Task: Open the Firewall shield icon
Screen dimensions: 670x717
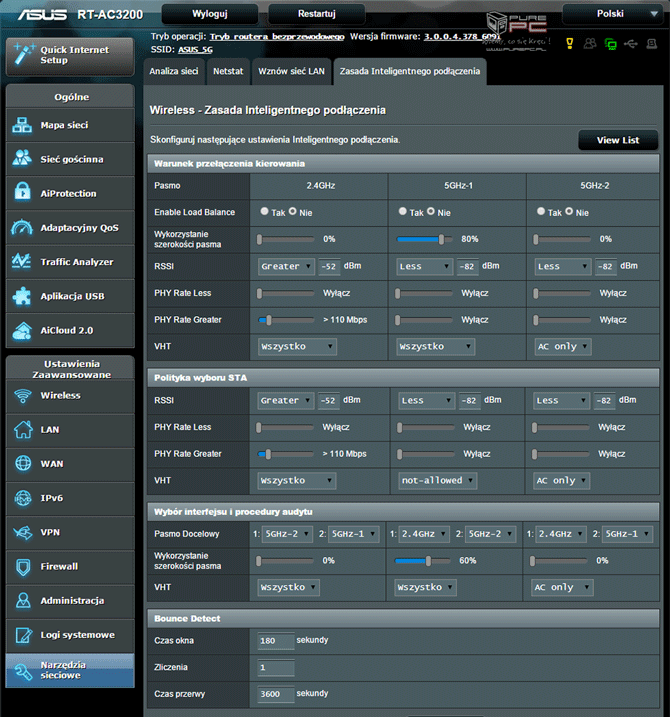Action: point(23,567)
